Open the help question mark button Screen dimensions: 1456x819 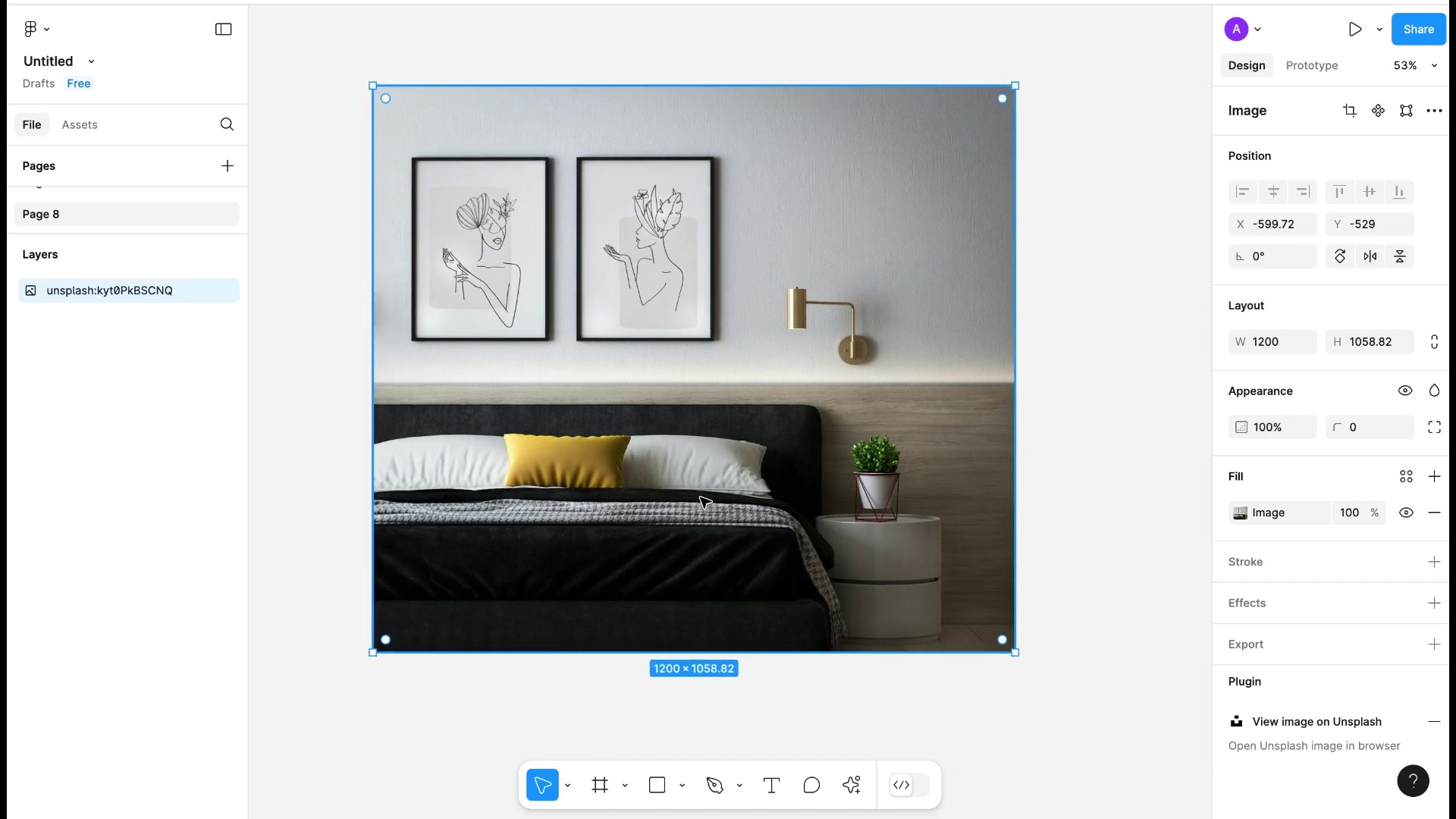(x=1413, y=780)
